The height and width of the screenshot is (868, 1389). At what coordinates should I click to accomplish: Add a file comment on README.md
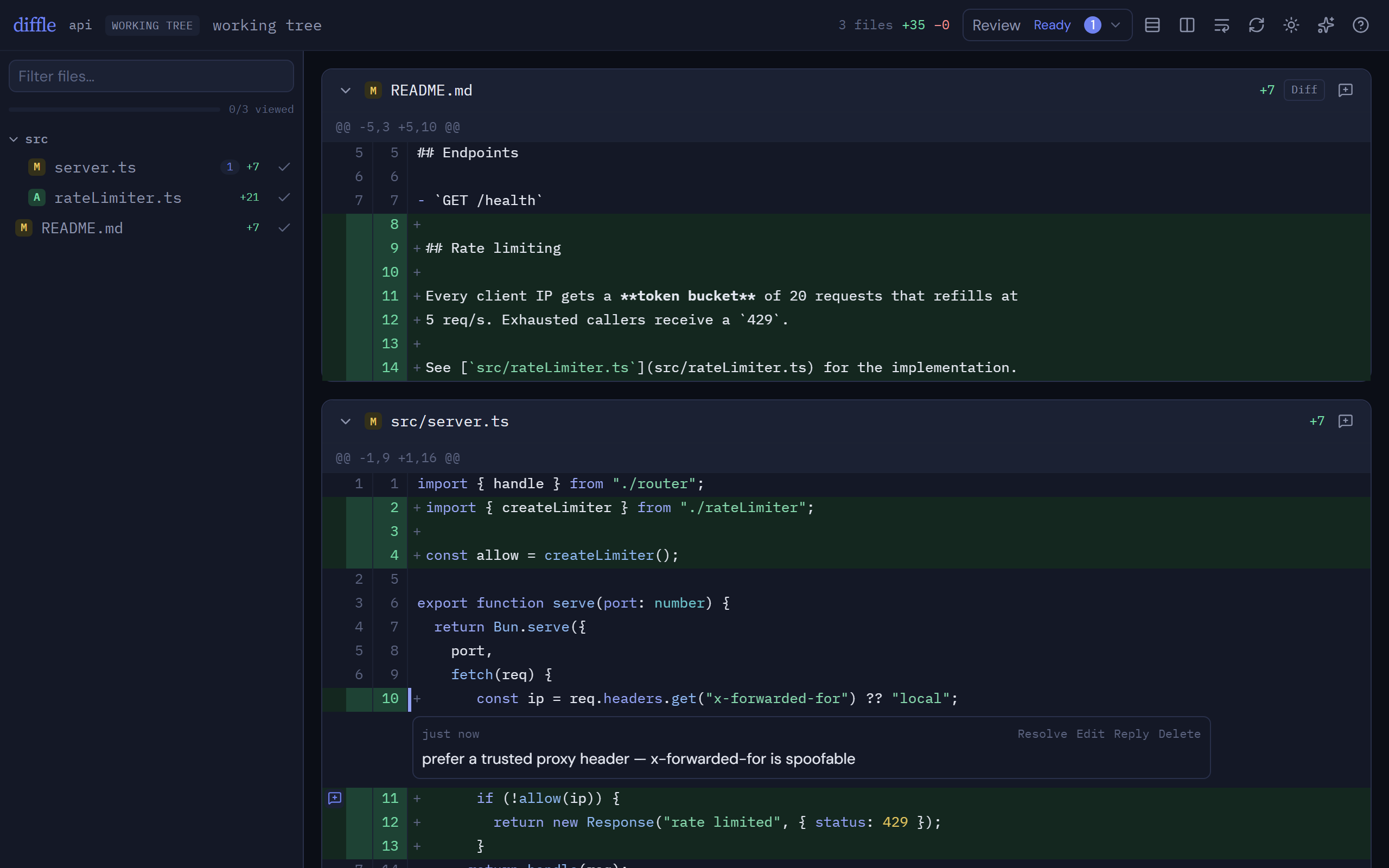[x=1346, y=90]
